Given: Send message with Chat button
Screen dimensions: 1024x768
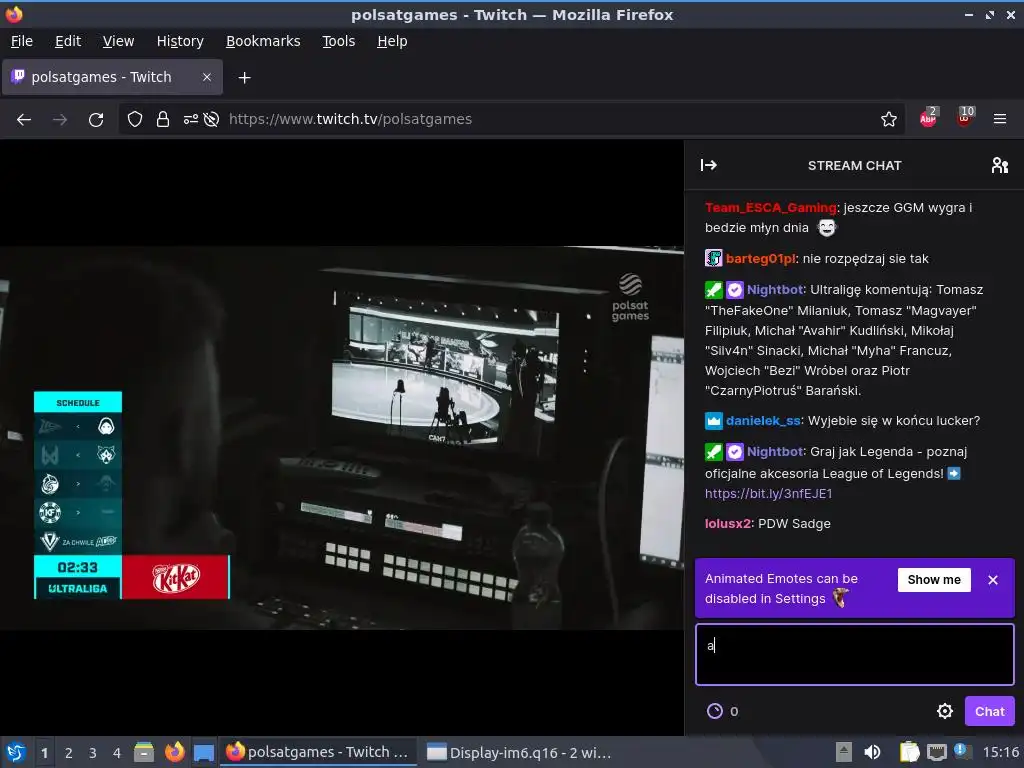Looking at the screenshot, I should [x=989, y=711].
